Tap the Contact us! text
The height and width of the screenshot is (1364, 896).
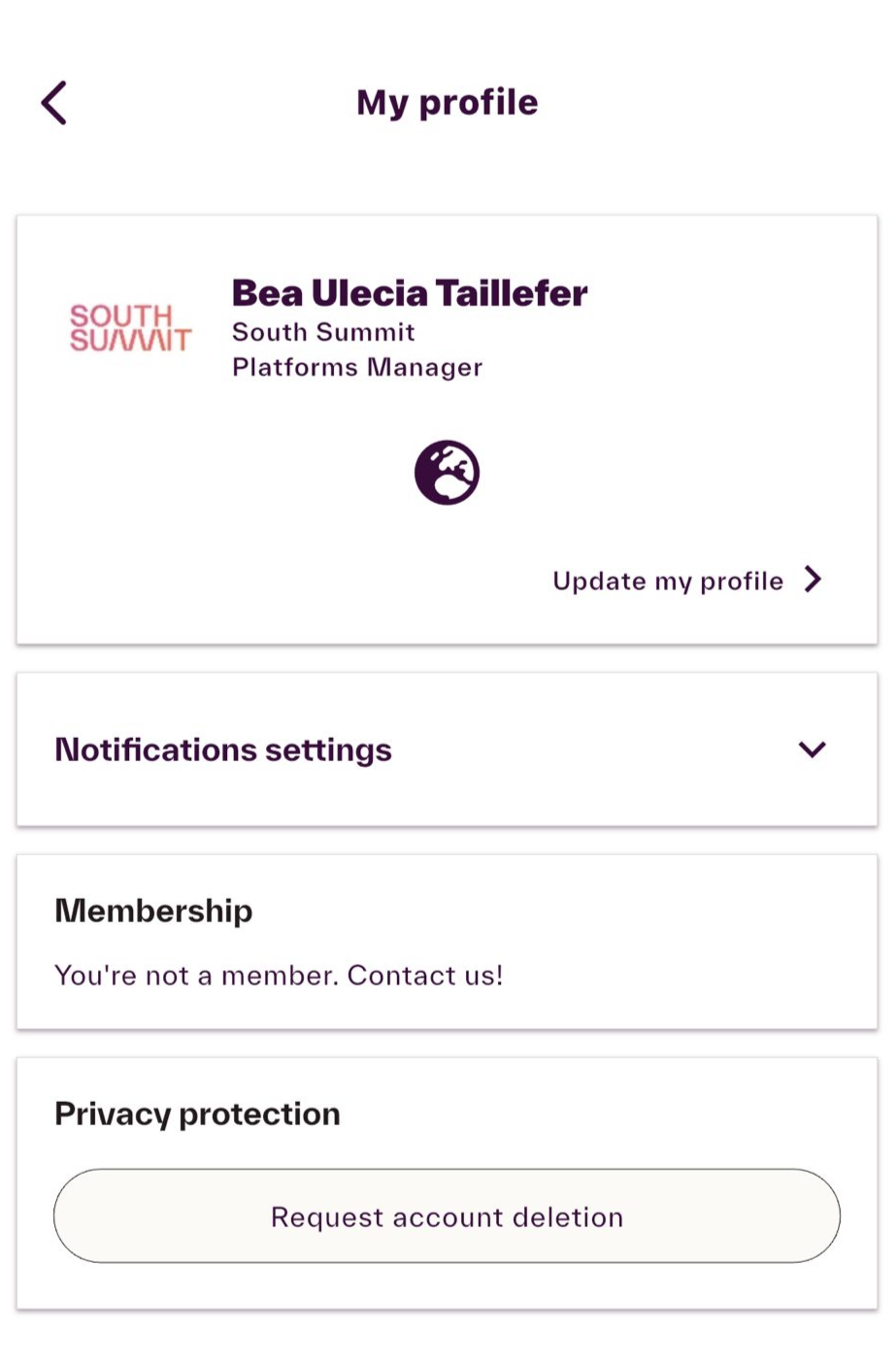pos(425,975)
